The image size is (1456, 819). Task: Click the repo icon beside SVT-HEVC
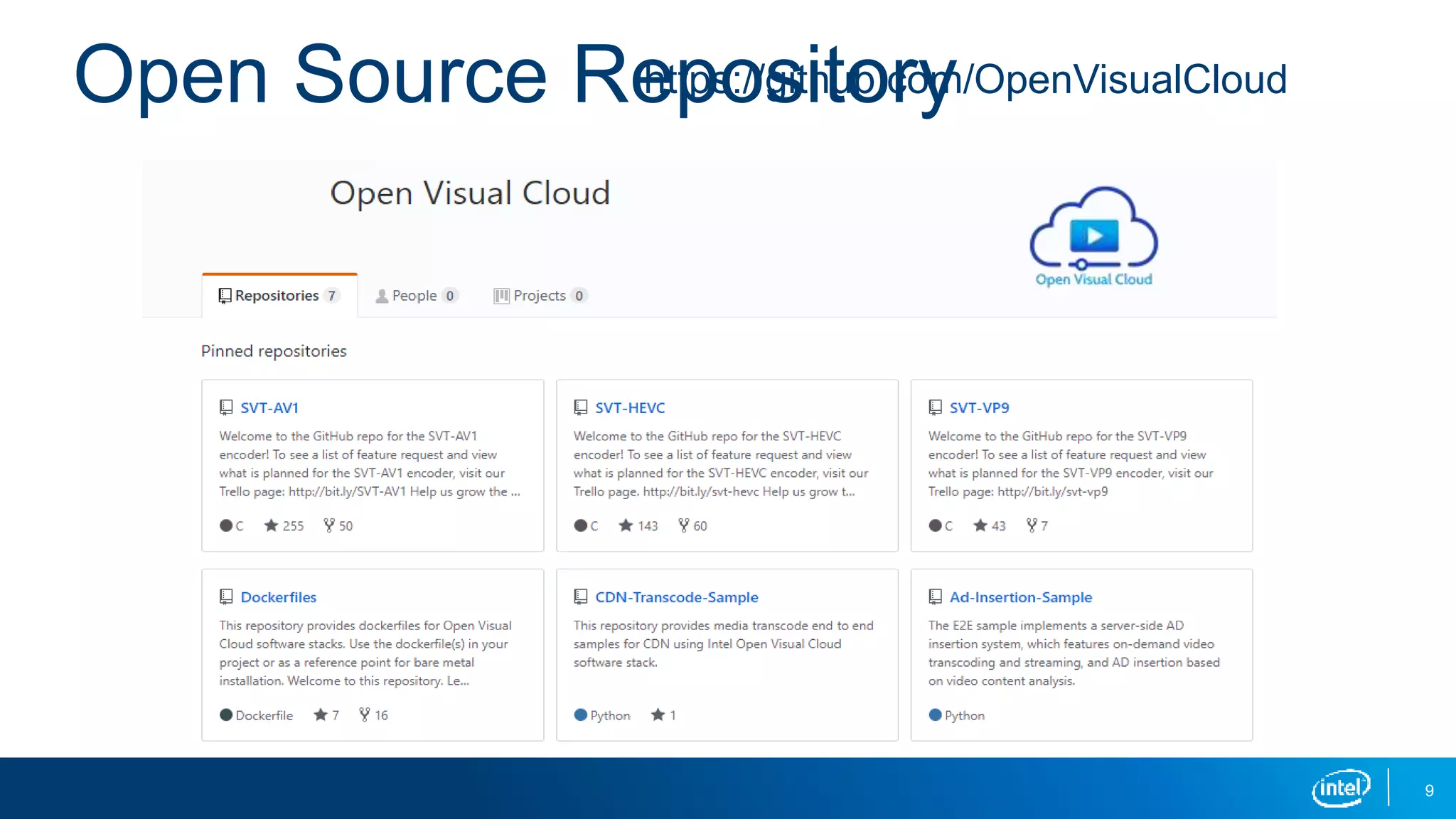click(x=581, y=407)
